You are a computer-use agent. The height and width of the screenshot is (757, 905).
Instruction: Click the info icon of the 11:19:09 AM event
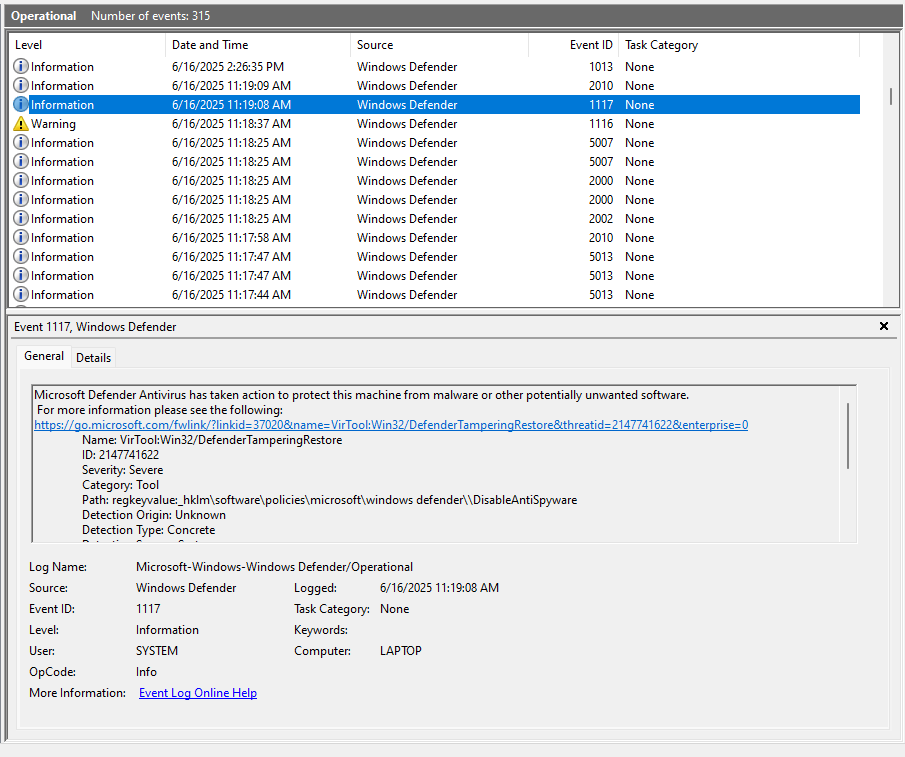pyautogui.click(x=21, y=85)
